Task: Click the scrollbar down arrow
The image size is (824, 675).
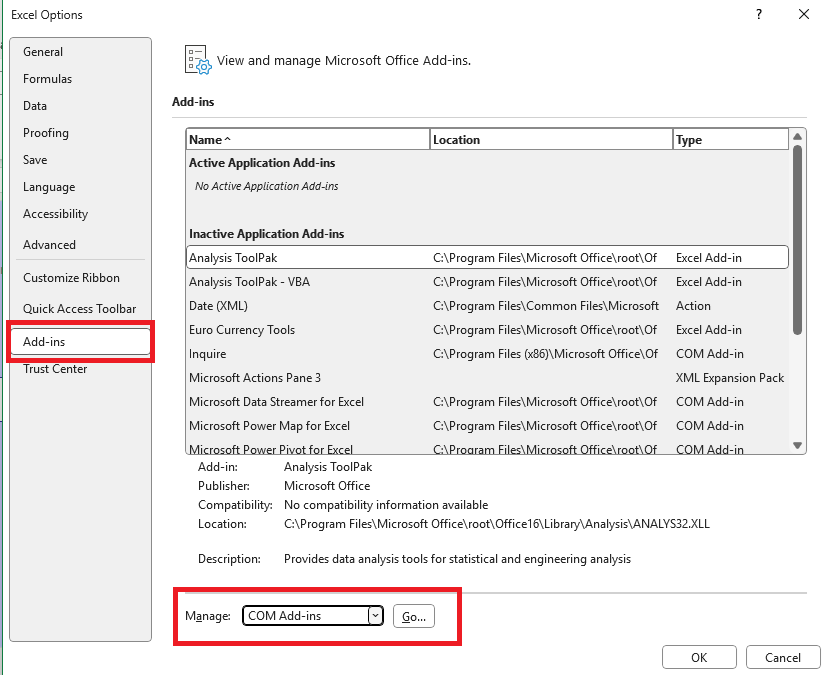Action: click(x=798, y=443)
